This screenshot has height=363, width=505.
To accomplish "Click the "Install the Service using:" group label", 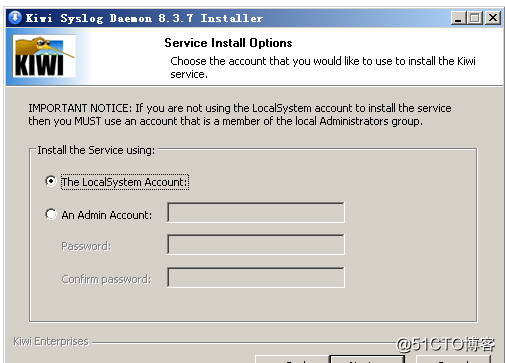I will 96,150.
